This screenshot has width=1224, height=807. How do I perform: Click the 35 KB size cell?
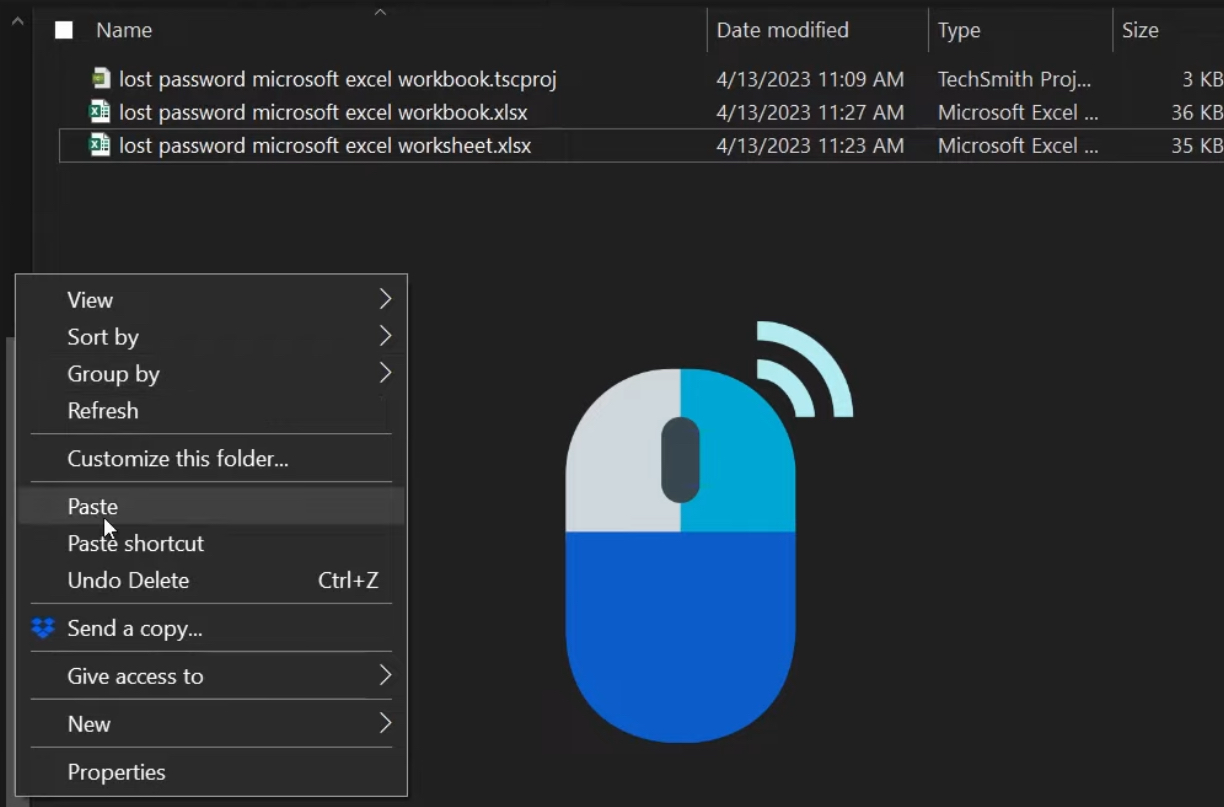[x=1196, y=146]
